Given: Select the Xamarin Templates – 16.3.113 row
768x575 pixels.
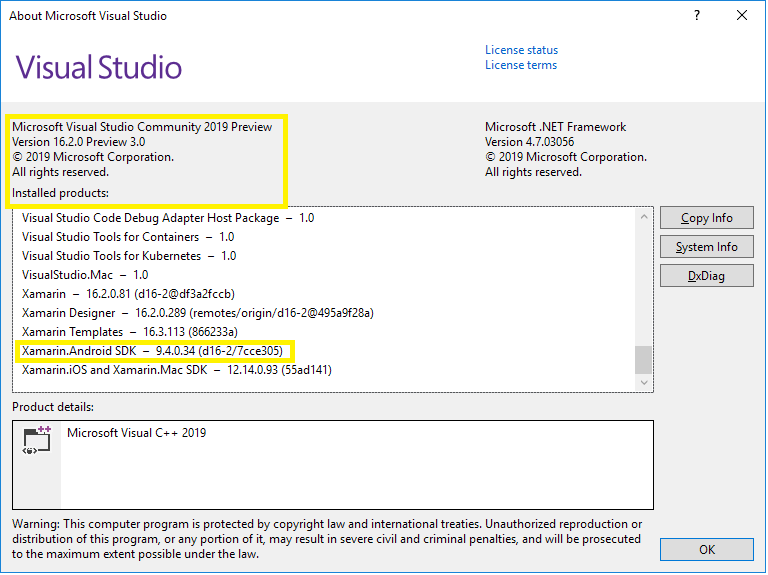Looking at the screenshot, I should (130, 332).
